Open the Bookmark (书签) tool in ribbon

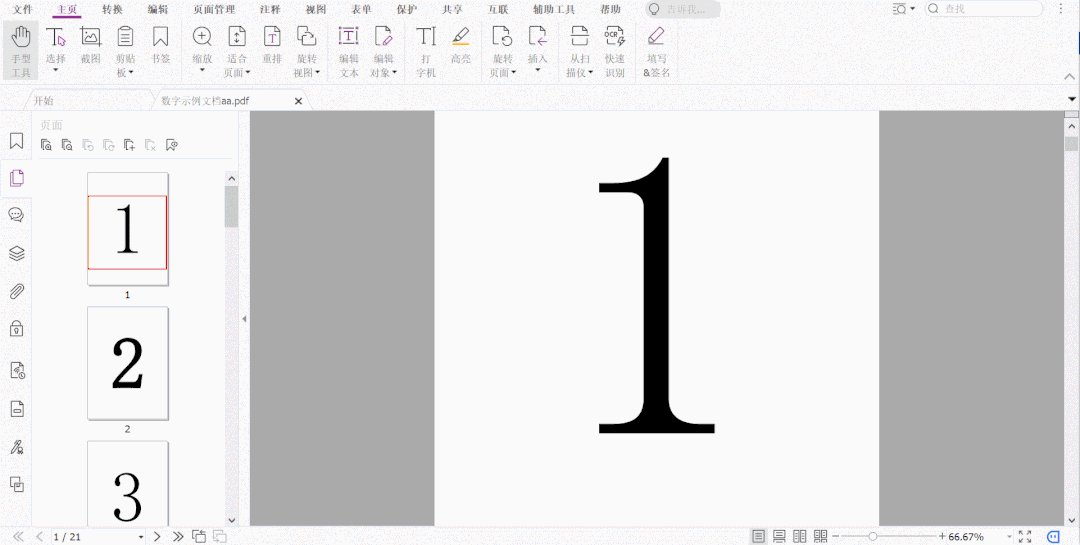coord(160,50)
